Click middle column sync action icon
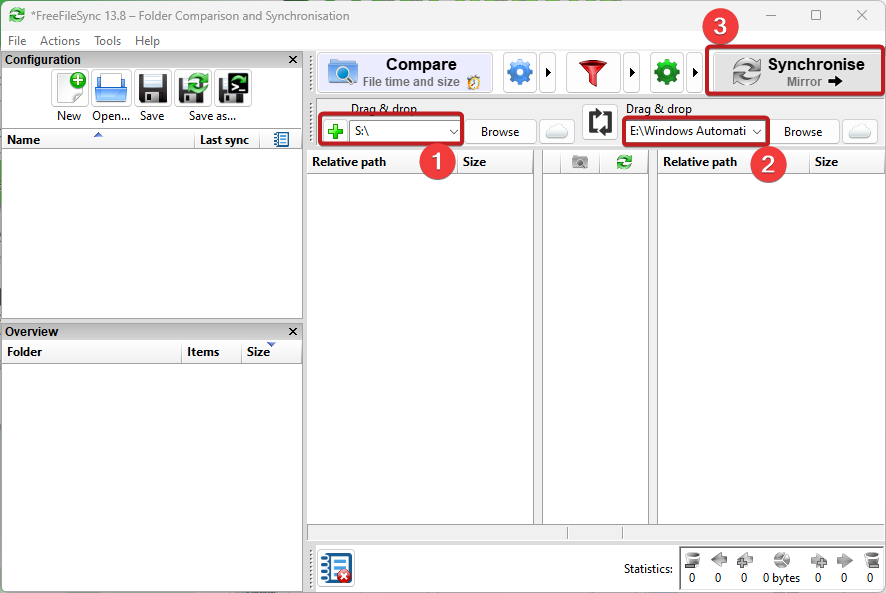The width and height of the screenshot is (886, 593). pyautogui.click(x=624, y=162)
